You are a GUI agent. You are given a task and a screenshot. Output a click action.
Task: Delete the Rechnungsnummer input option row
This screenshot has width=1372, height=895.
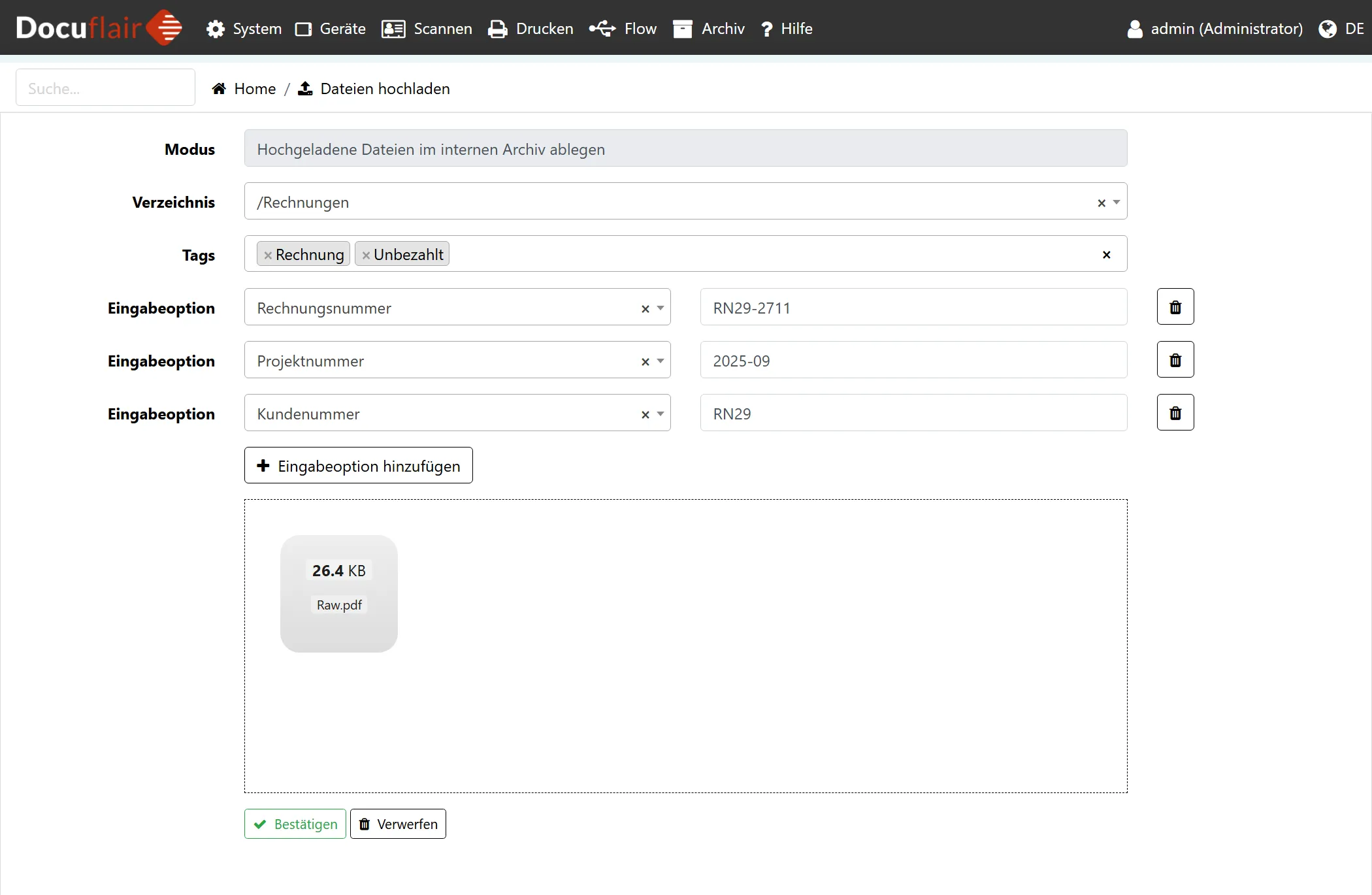pos(1175,307)
